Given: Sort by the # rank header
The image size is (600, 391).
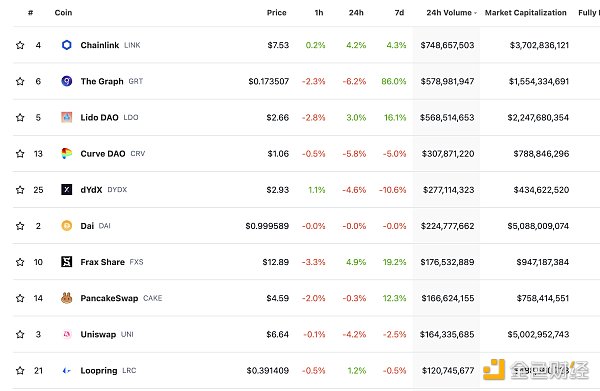Looking at the screenshot, I should click(x=31, y=13).
